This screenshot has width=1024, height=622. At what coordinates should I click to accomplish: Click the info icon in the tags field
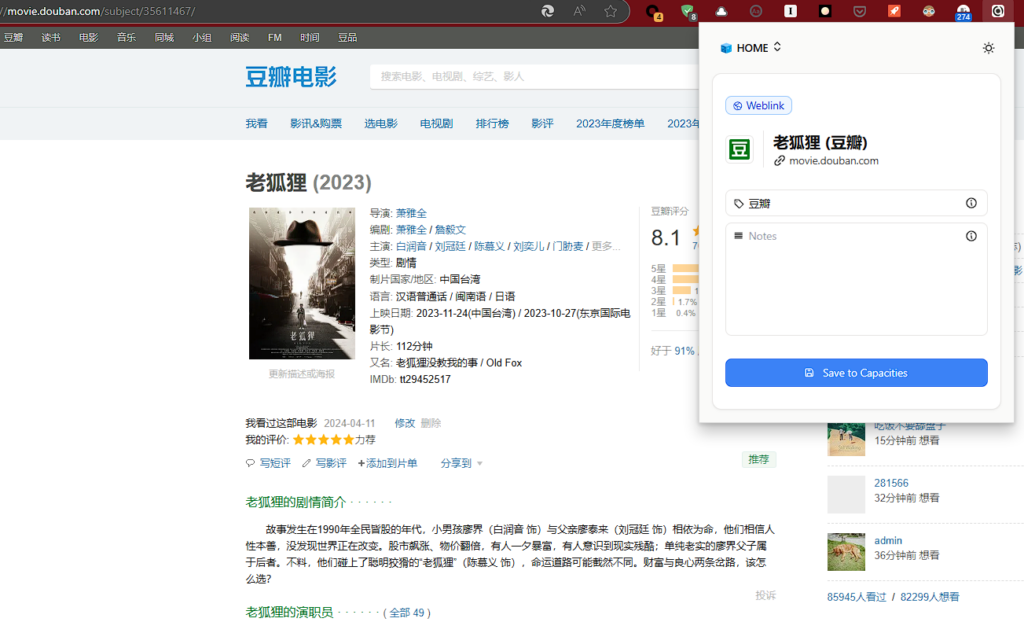971,203
